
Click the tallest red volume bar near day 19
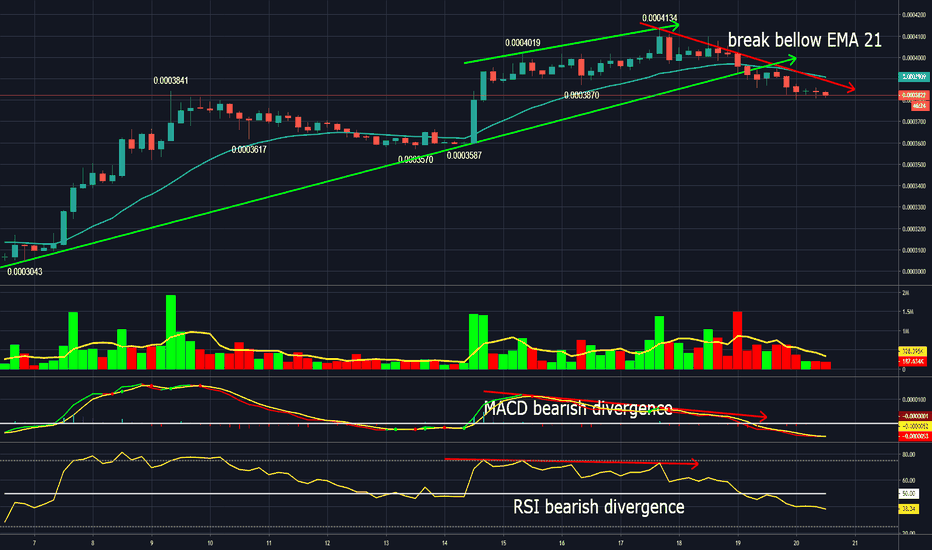[x=738, y=340]
